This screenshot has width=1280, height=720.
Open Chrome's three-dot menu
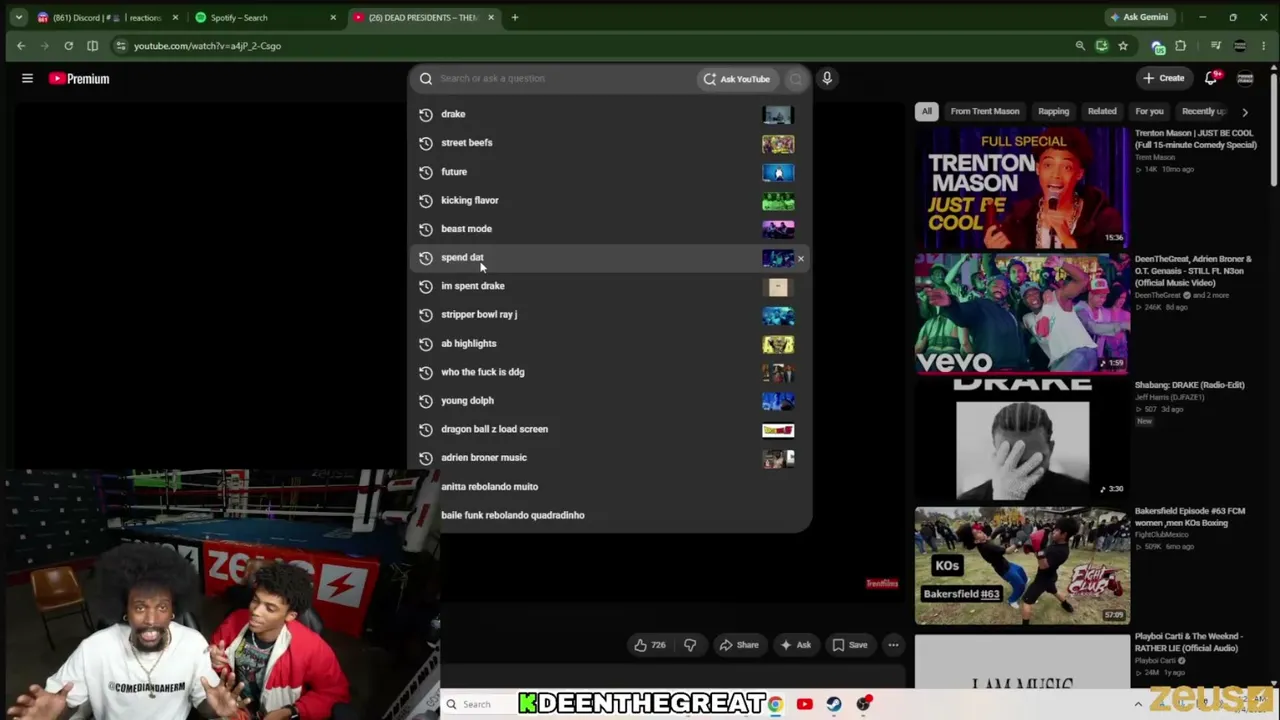(1264, 46)
